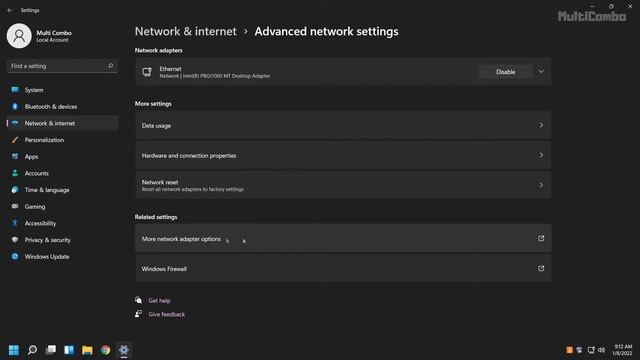Open Hardware and connection properties
The height and width of the screenshot is (360, 640).
point(343,156)
